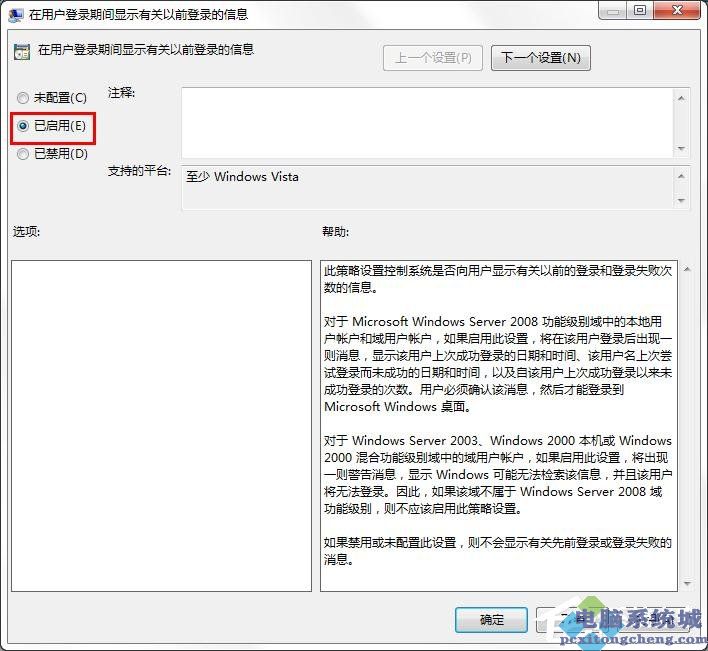This screenshot has height=651, width=708.
Task: Click the empty 选项 options panel
Action: (x=161, y=425)
